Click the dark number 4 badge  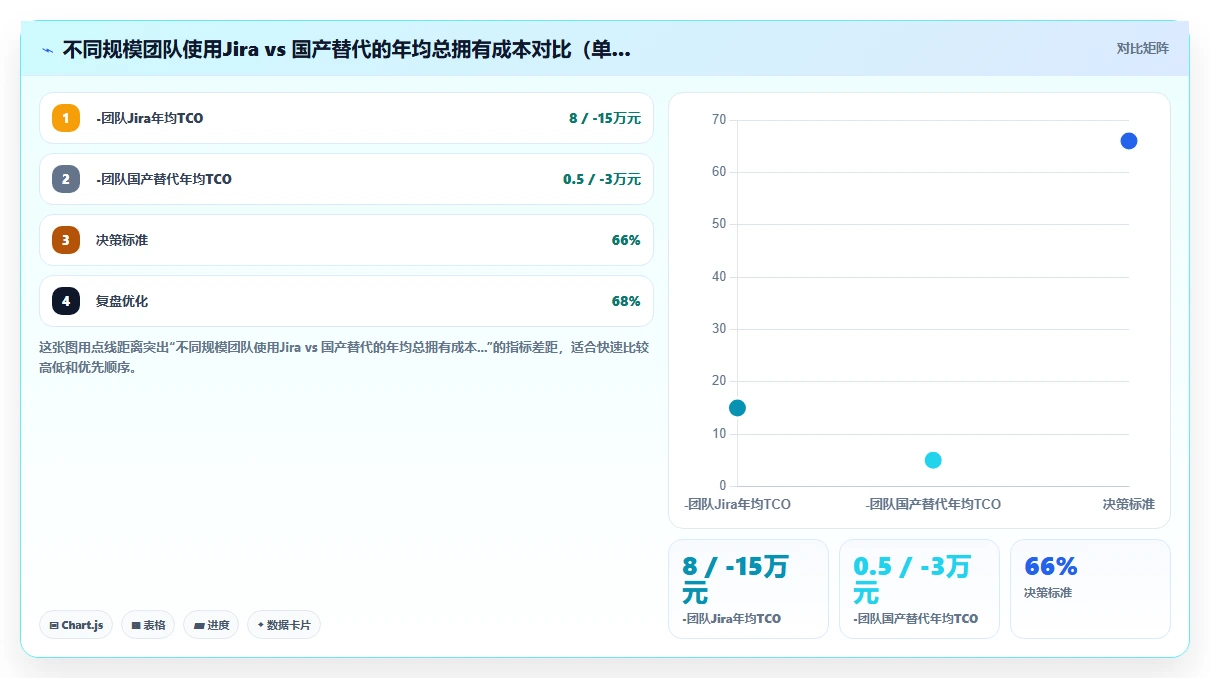(66, 301)
